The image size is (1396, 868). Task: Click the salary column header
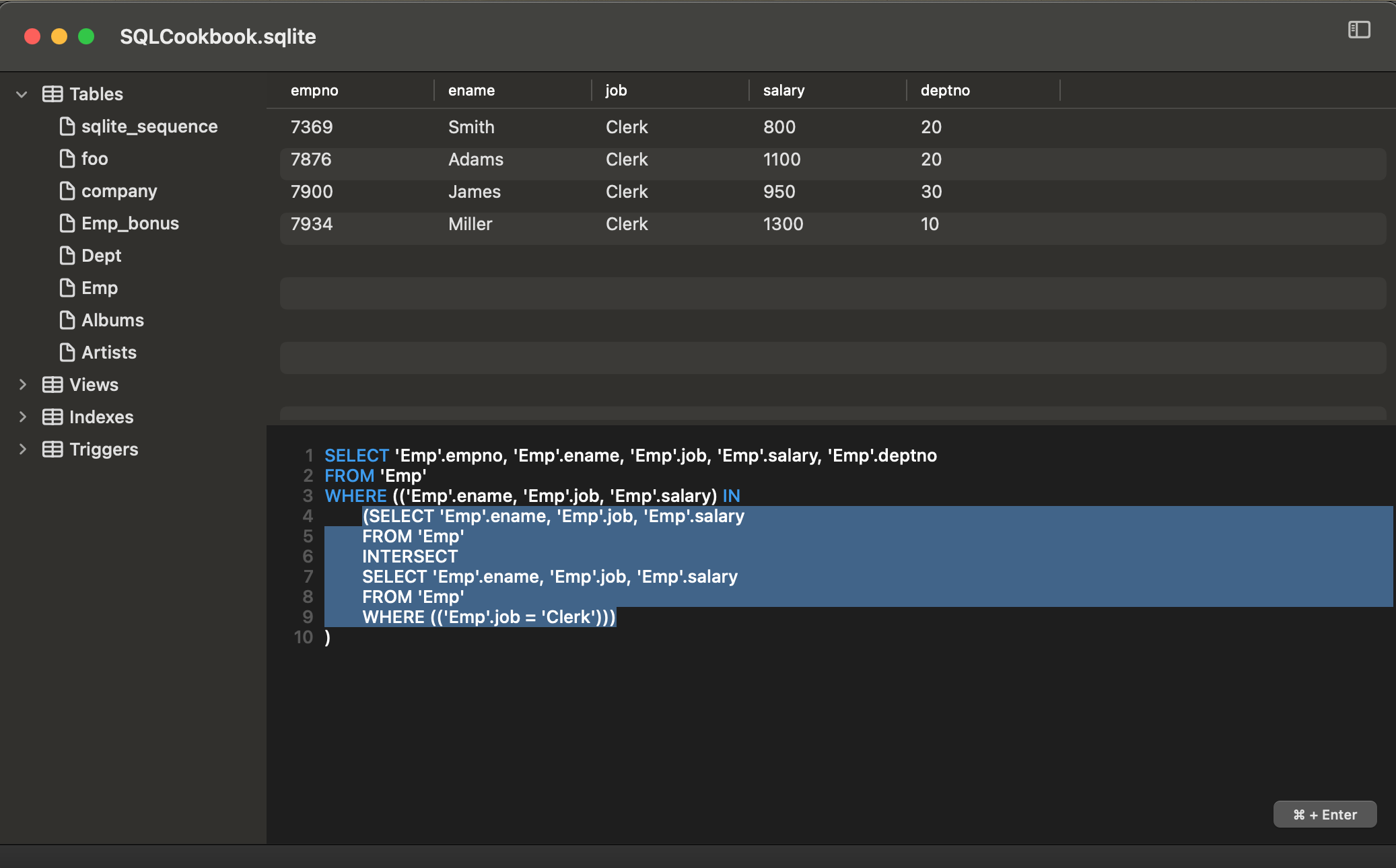coord(783,89)
